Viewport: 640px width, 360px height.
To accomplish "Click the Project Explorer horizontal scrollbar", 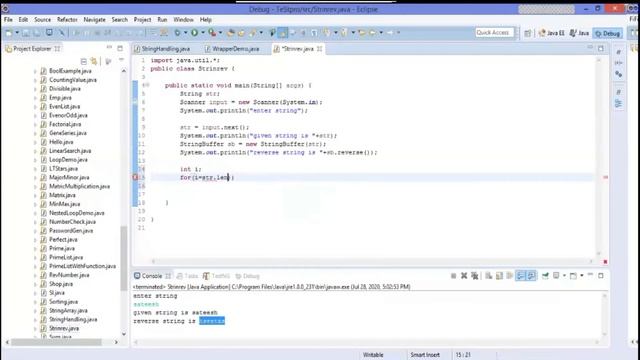I will coord(56,342).
